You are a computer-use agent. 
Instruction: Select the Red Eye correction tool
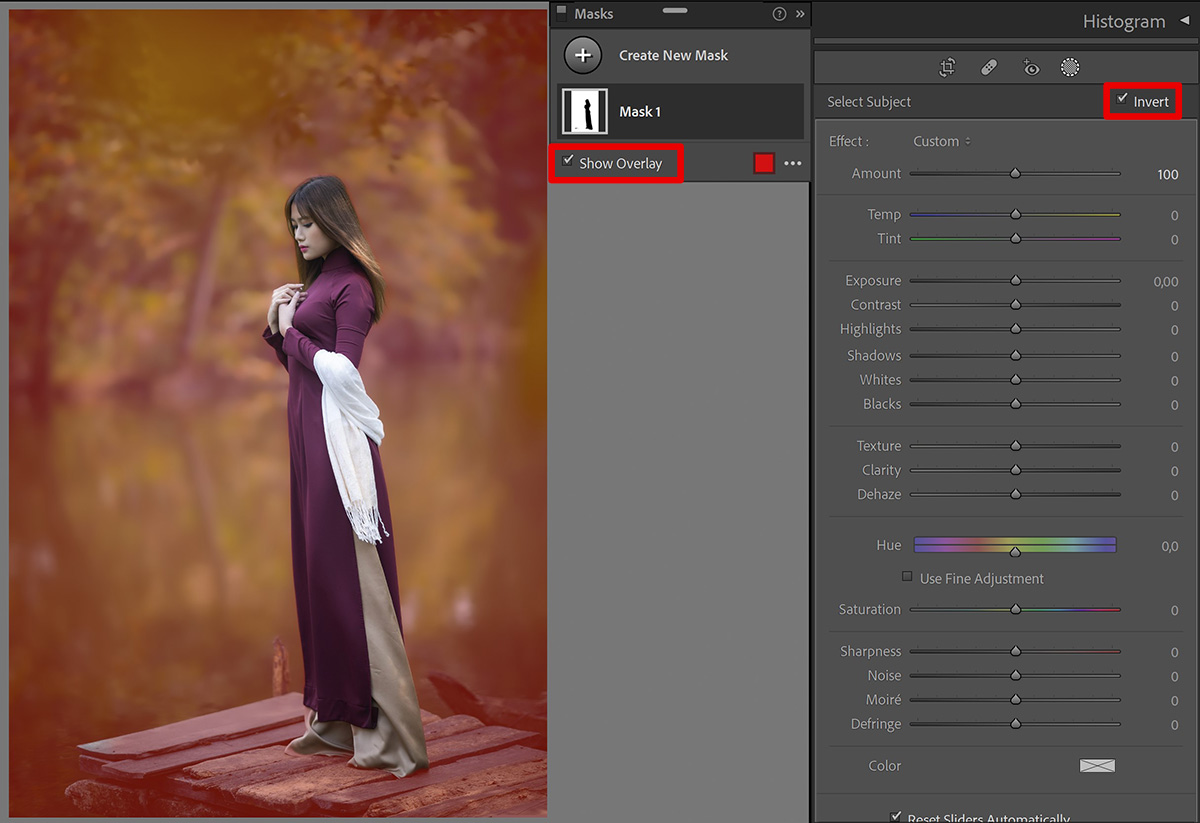coord(1030,67)
